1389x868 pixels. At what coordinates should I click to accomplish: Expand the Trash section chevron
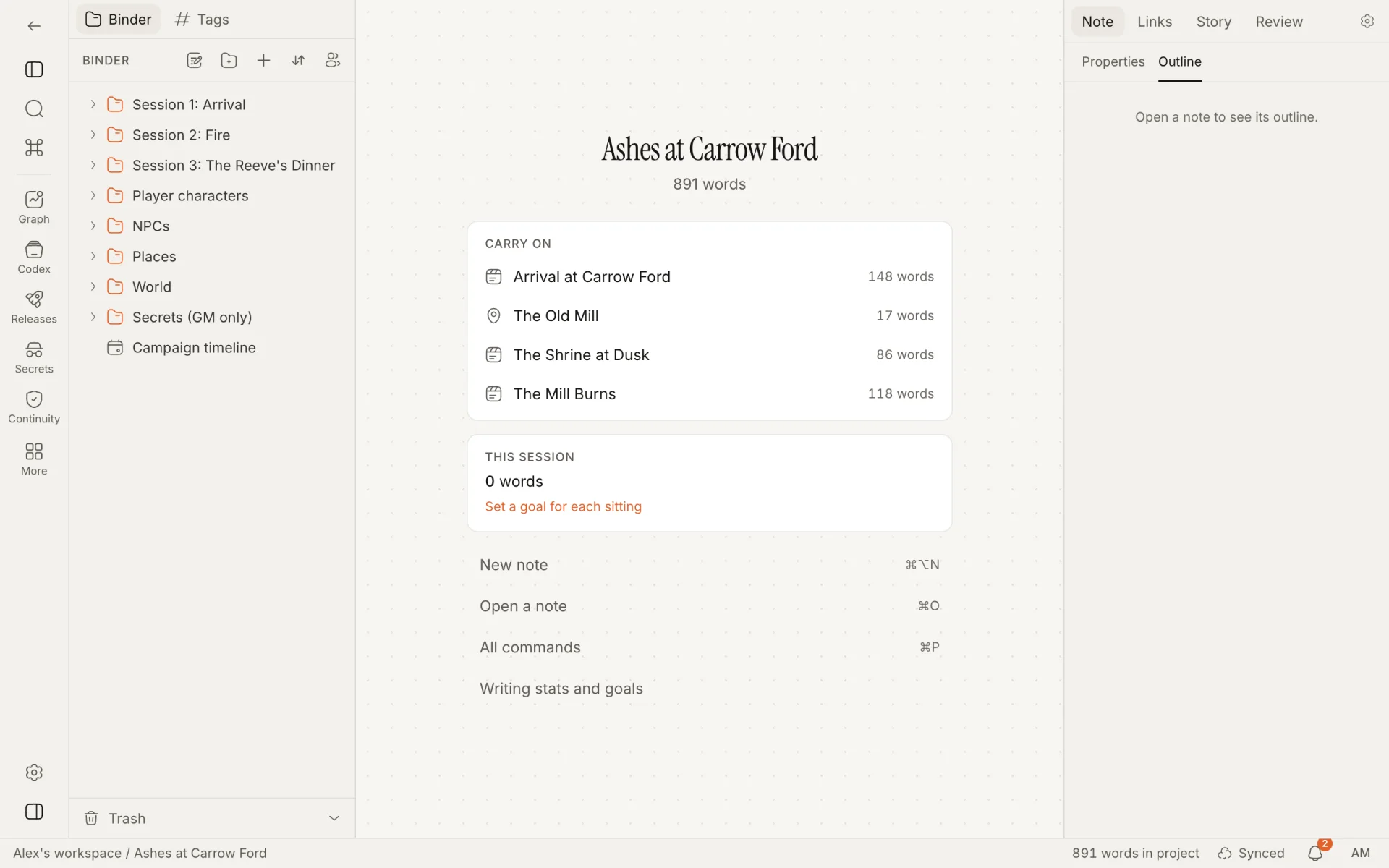pyautogui.click(x=334, y=818)
